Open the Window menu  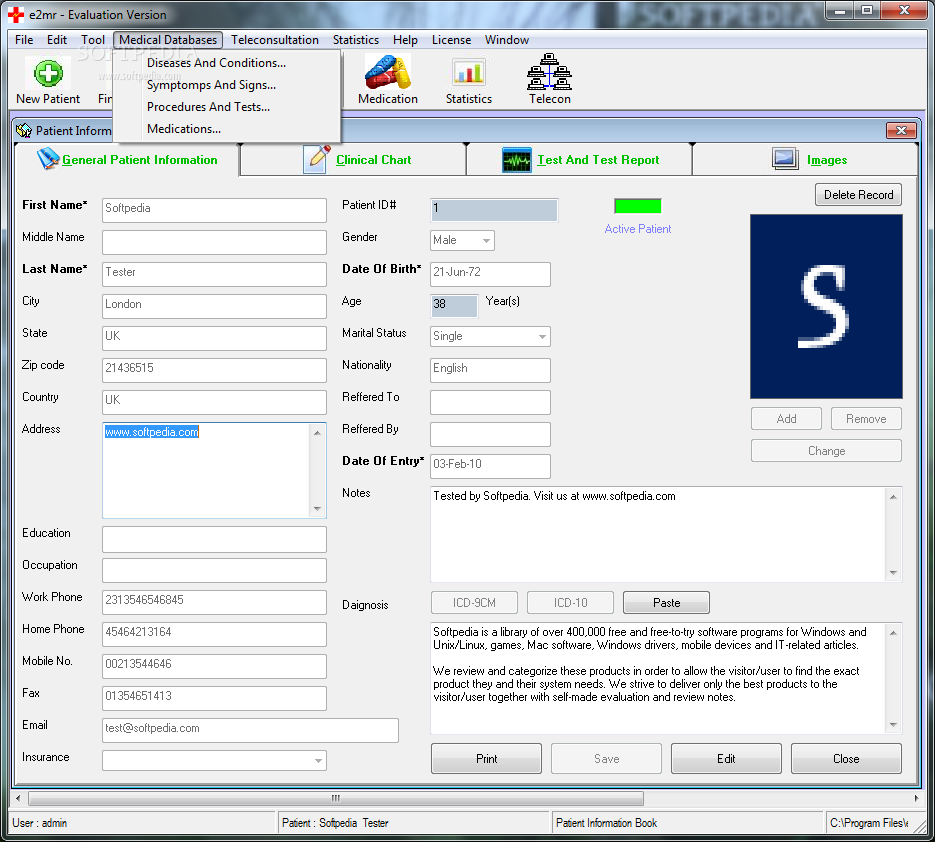coord(506,40)
